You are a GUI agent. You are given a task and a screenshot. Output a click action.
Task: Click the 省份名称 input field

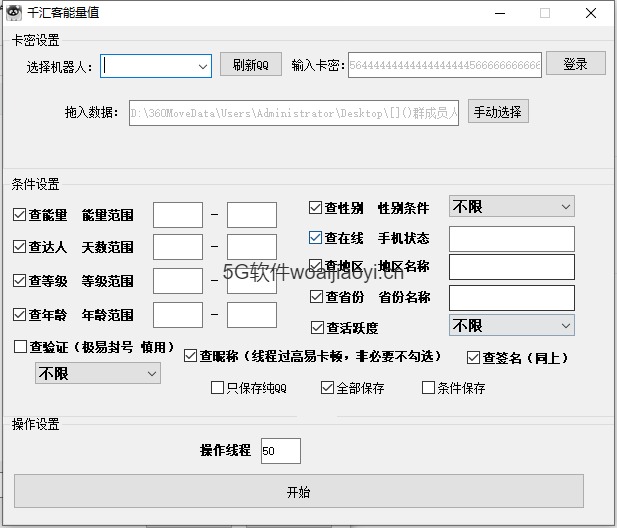[x=512, y=298]
